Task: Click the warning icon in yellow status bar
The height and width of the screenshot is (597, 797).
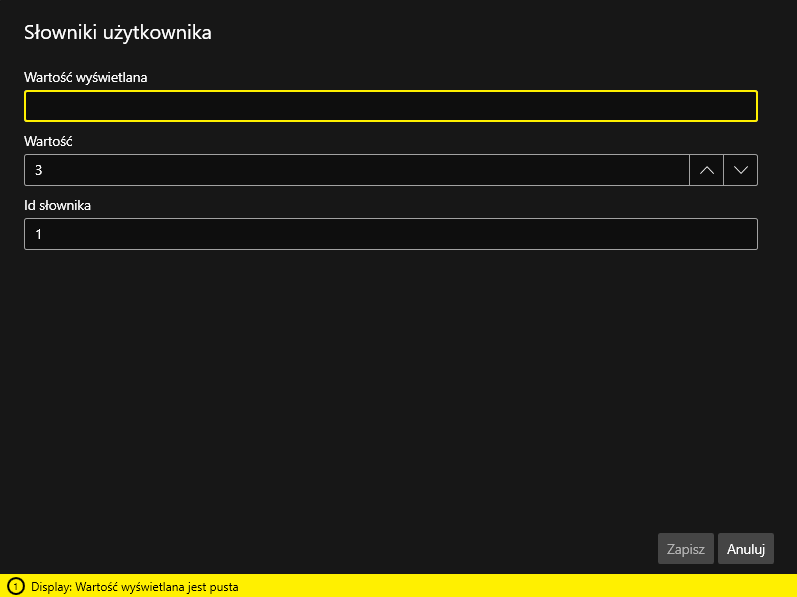Action: coord(15,587)
